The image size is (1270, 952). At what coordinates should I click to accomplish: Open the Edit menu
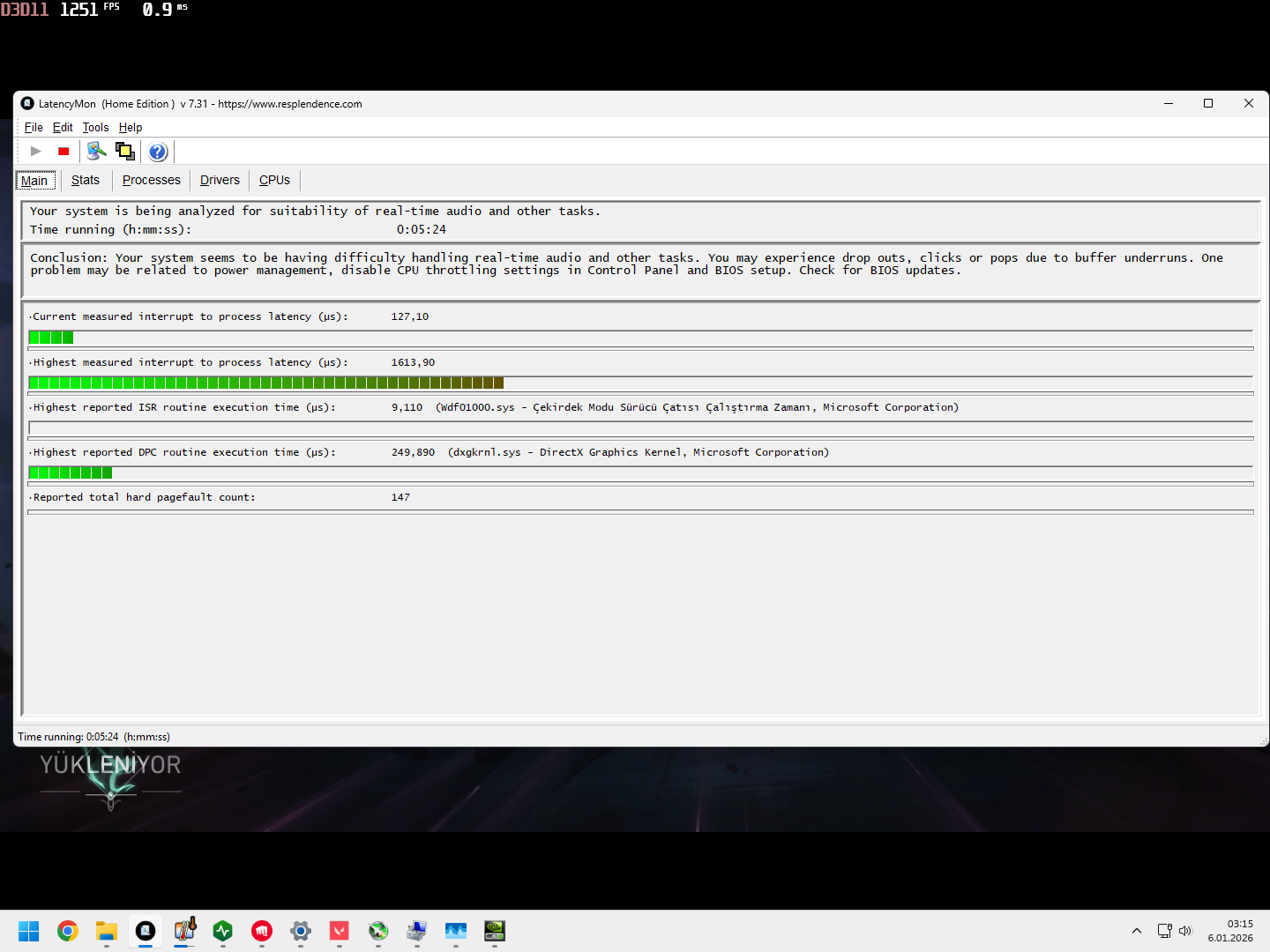(63, 128)
